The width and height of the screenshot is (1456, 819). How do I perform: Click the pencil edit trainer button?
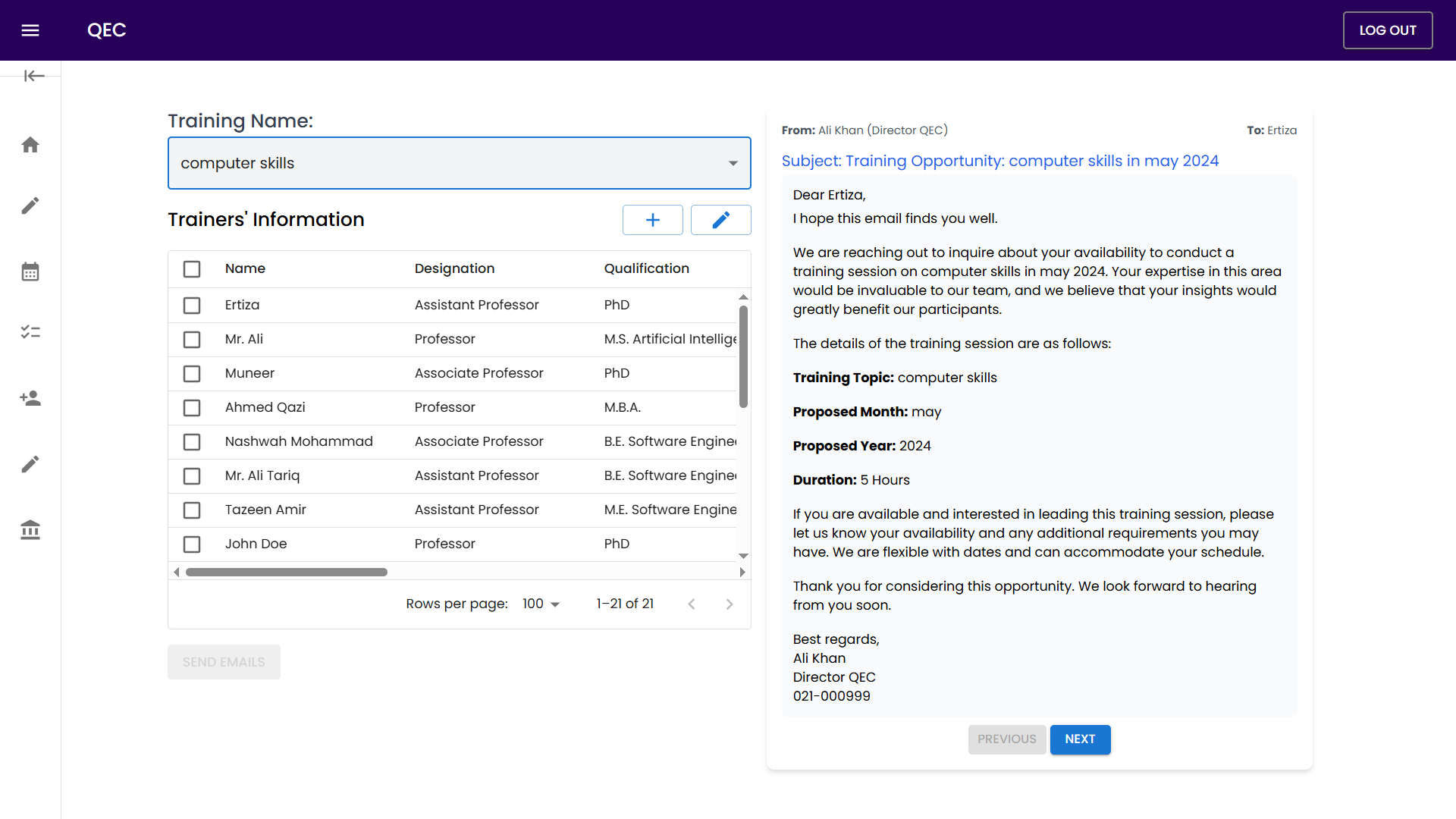pyautogui.click(x=720, y=220)
